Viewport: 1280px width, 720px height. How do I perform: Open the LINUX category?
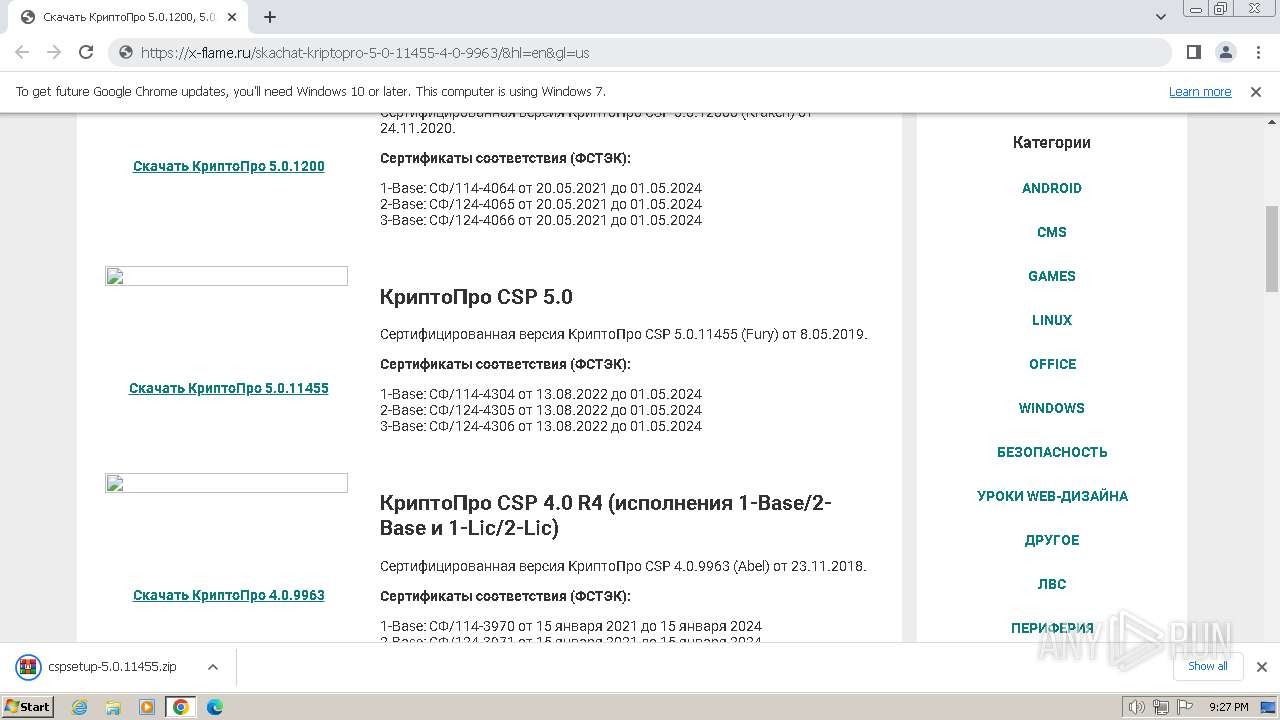[1052, 320]
